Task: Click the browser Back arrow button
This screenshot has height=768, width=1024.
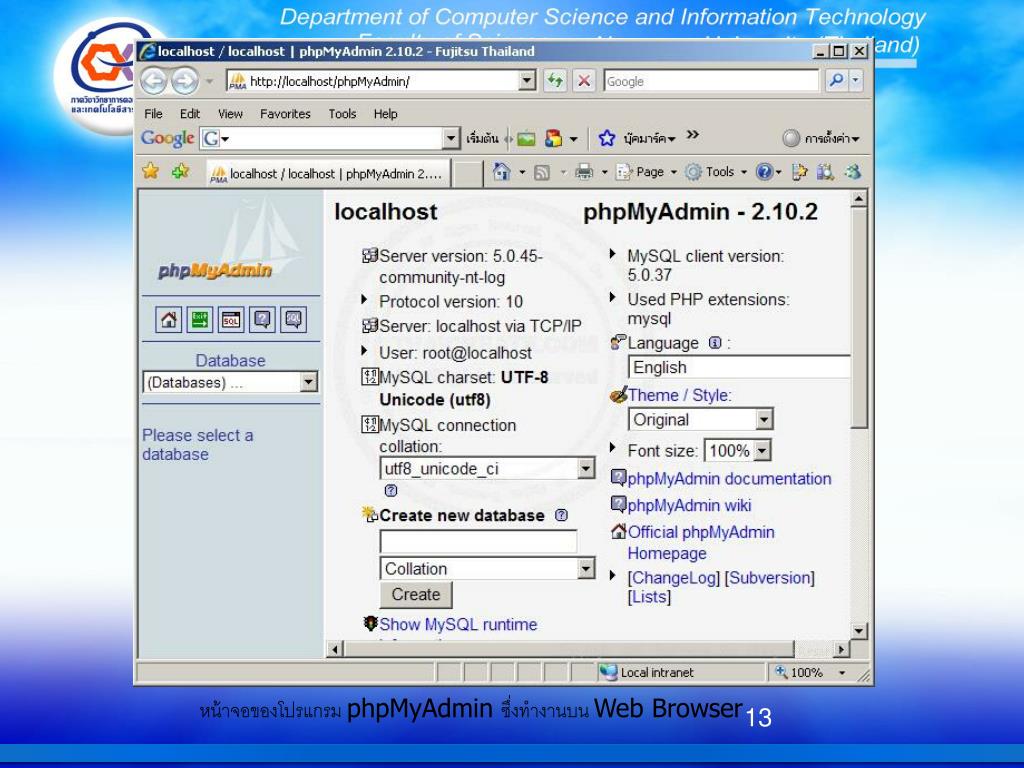Action: coord(154,81)
